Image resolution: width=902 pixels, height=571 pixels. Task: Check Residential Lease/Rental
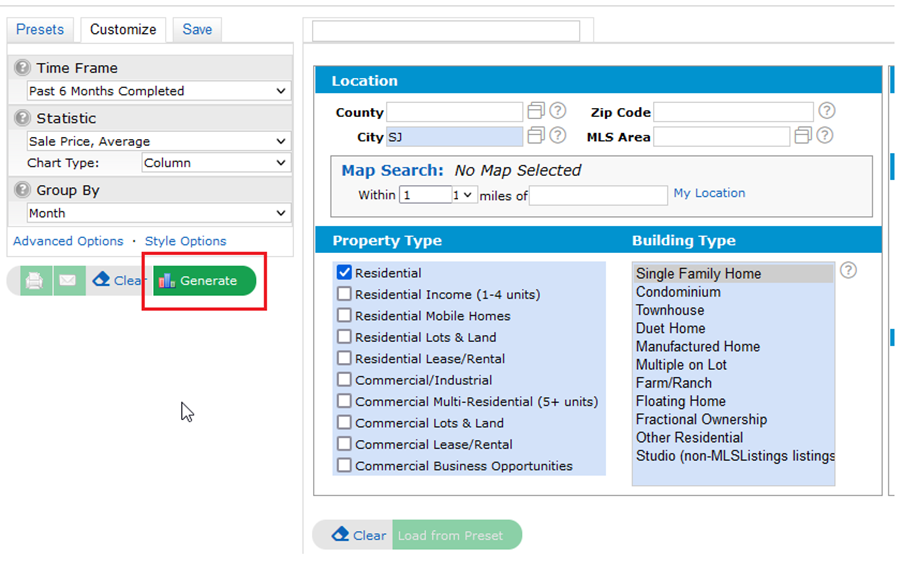tap(344, 358)
